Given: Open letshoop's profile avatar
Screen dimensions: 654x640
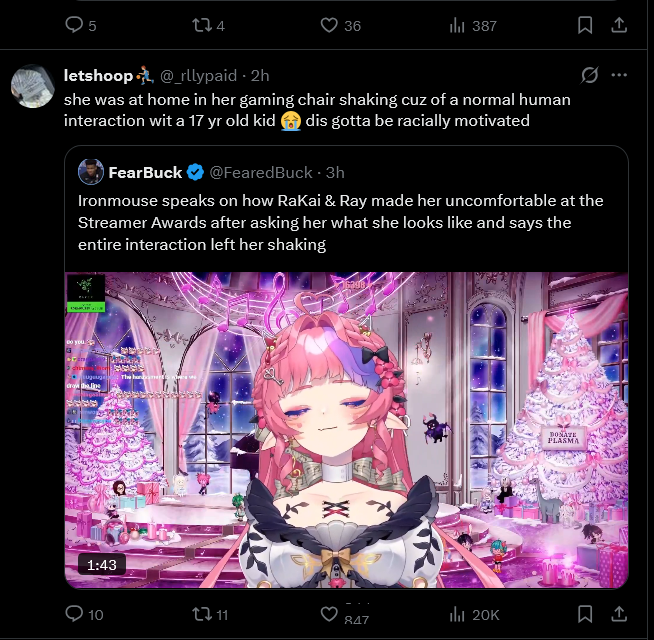Looking at the screenshot, I should point(33,86).
